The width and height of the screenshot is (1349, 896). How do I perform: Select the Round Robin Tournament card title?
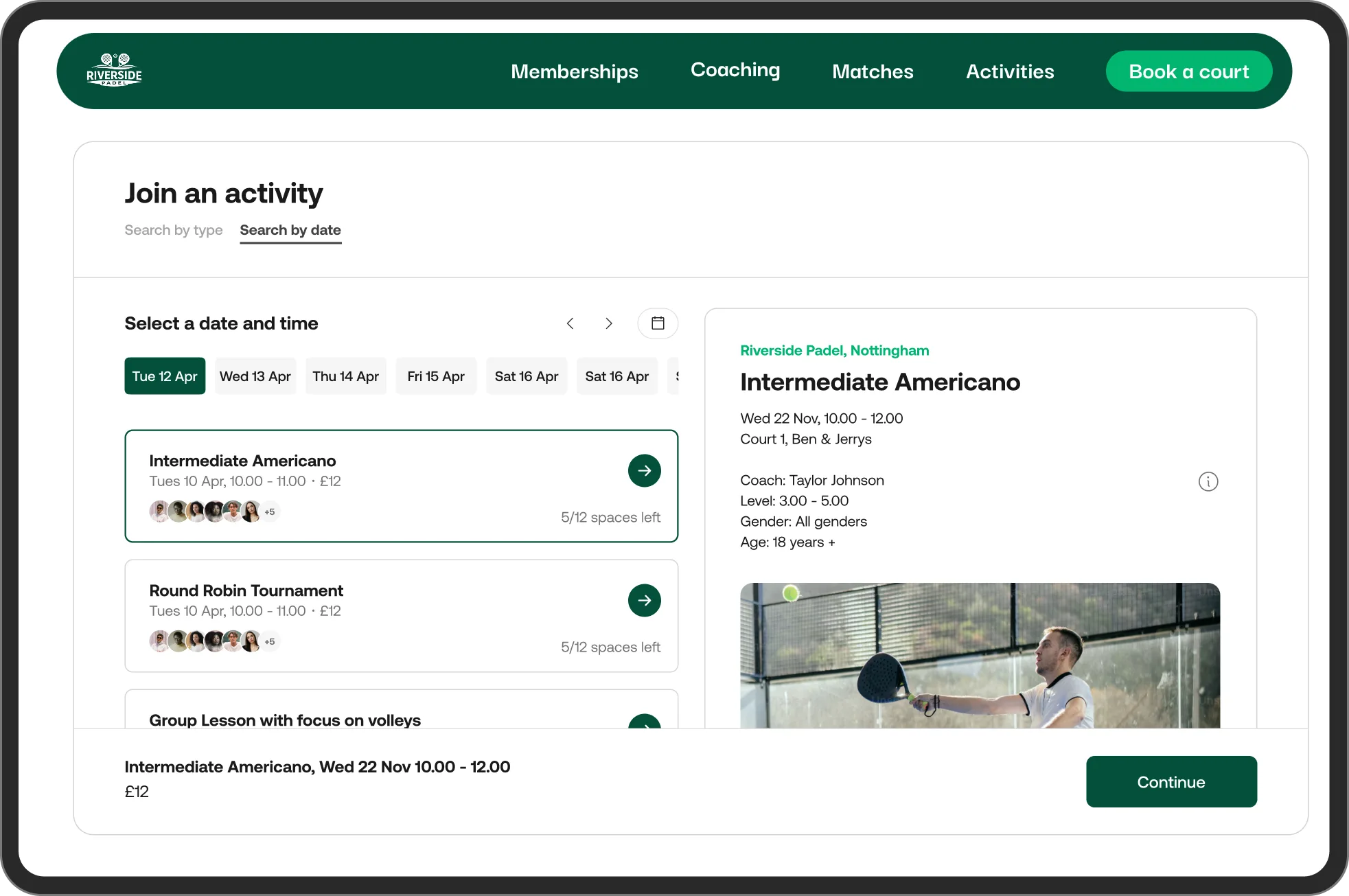coord(246,590)
